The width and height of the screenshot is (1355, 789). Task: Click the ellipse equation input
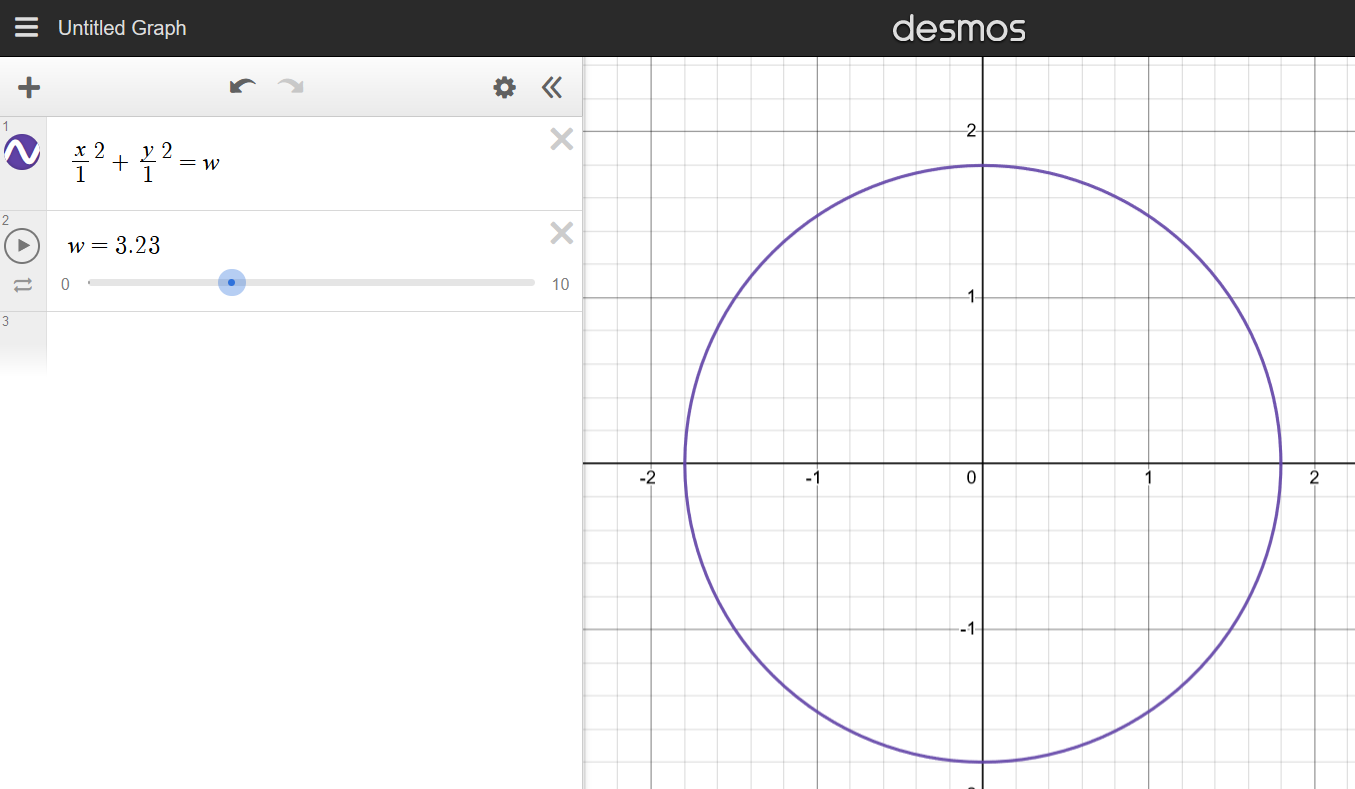[314, 163]
